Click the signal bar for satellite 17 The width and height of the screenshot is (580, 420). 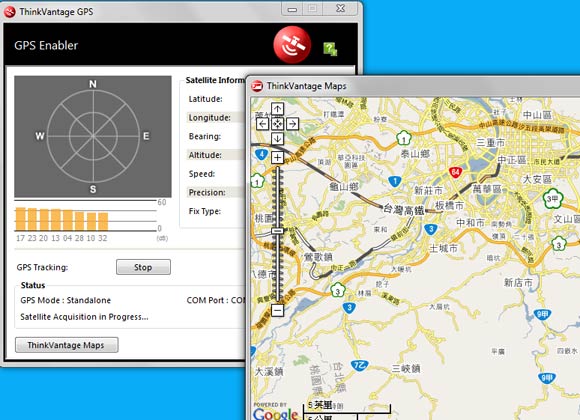click(20, 219)
